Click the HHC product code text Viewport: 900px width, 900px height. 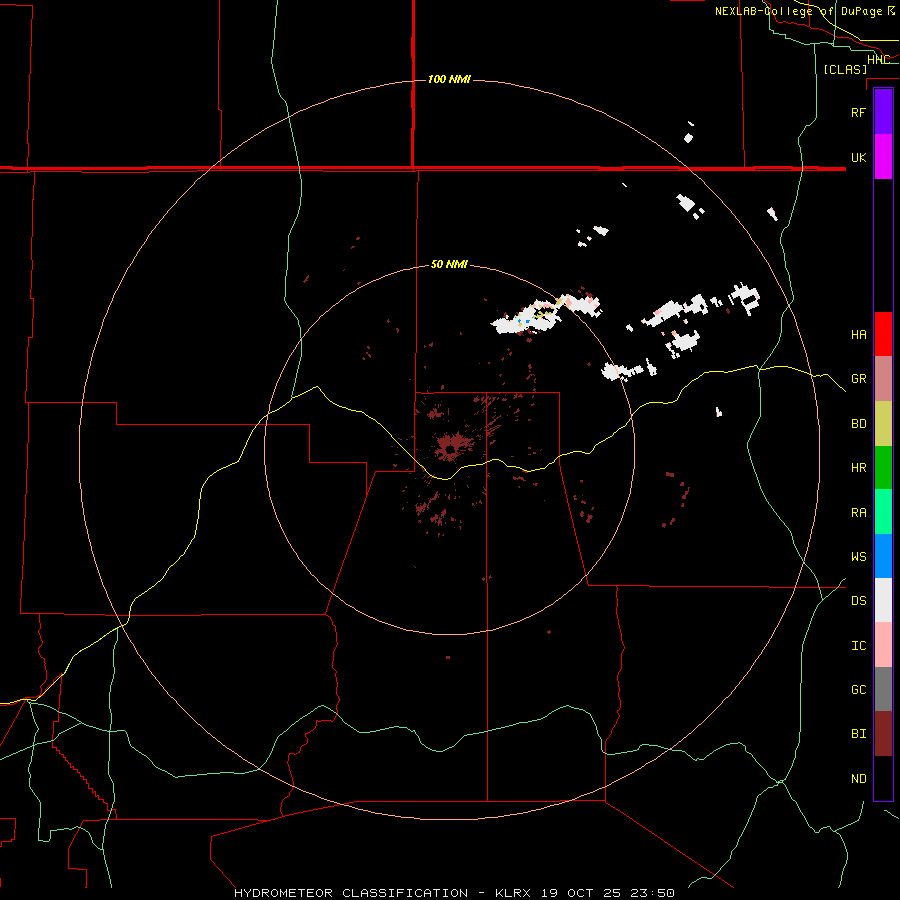878,60
